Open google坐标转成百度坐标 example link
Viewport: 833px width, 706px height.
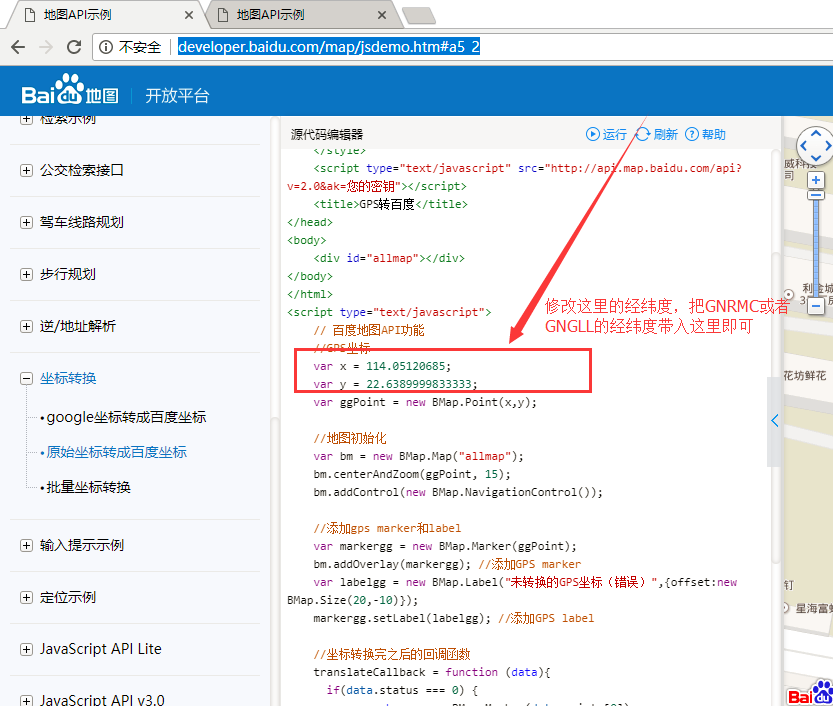pyautogui.click(x=126, y=417)
